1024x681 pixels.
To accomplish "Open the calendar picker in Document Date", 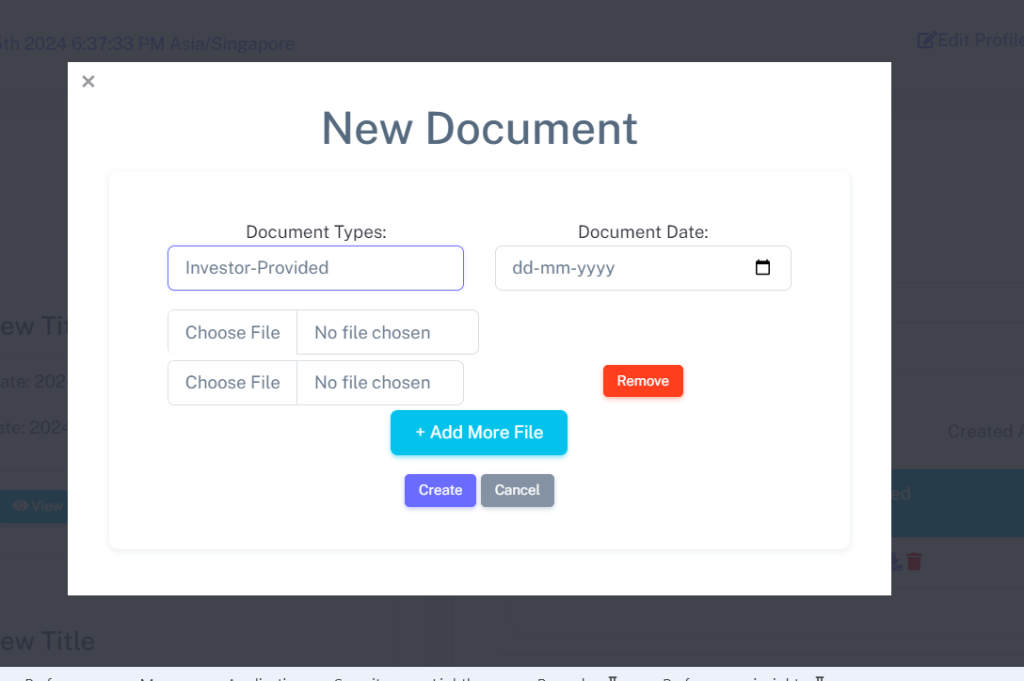I will coord(762,268).
